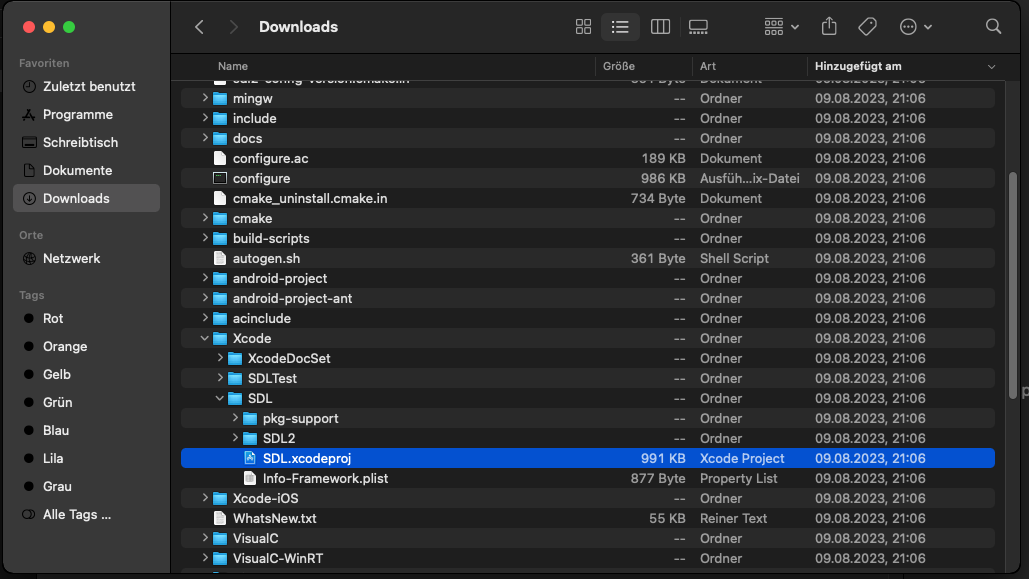This screenshot has width=1029, height=579.
Task: Select the Info-Framework.plist file
Action: pos(325,478)
